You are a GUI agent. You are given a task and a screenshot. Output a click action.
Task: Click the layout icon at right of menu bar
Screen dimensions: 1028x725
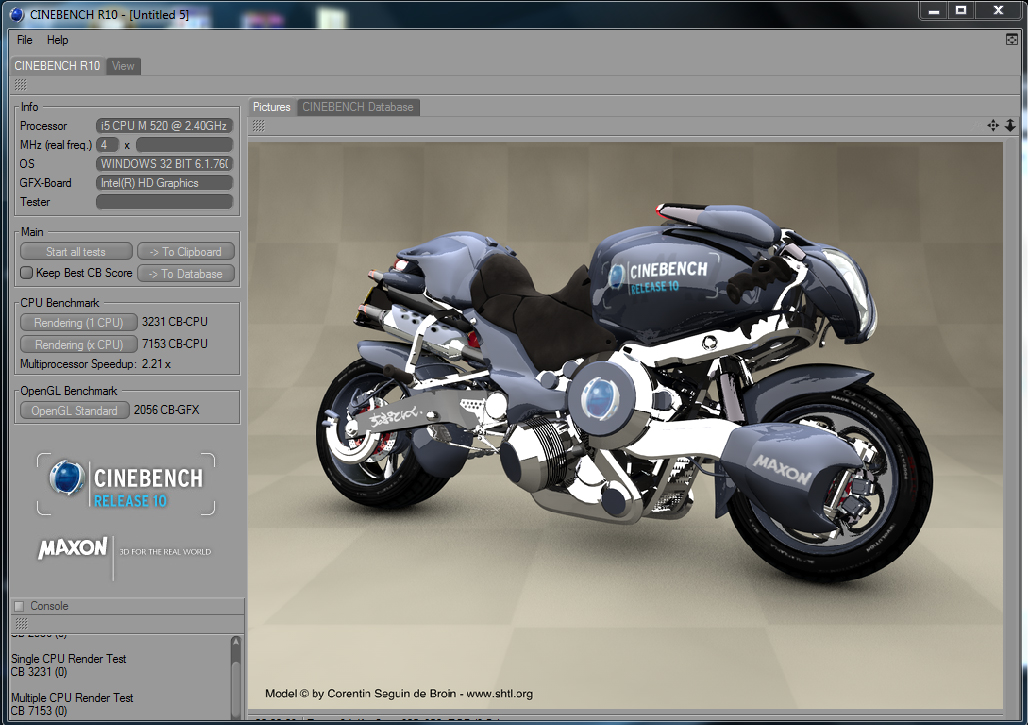(1012, 40)
